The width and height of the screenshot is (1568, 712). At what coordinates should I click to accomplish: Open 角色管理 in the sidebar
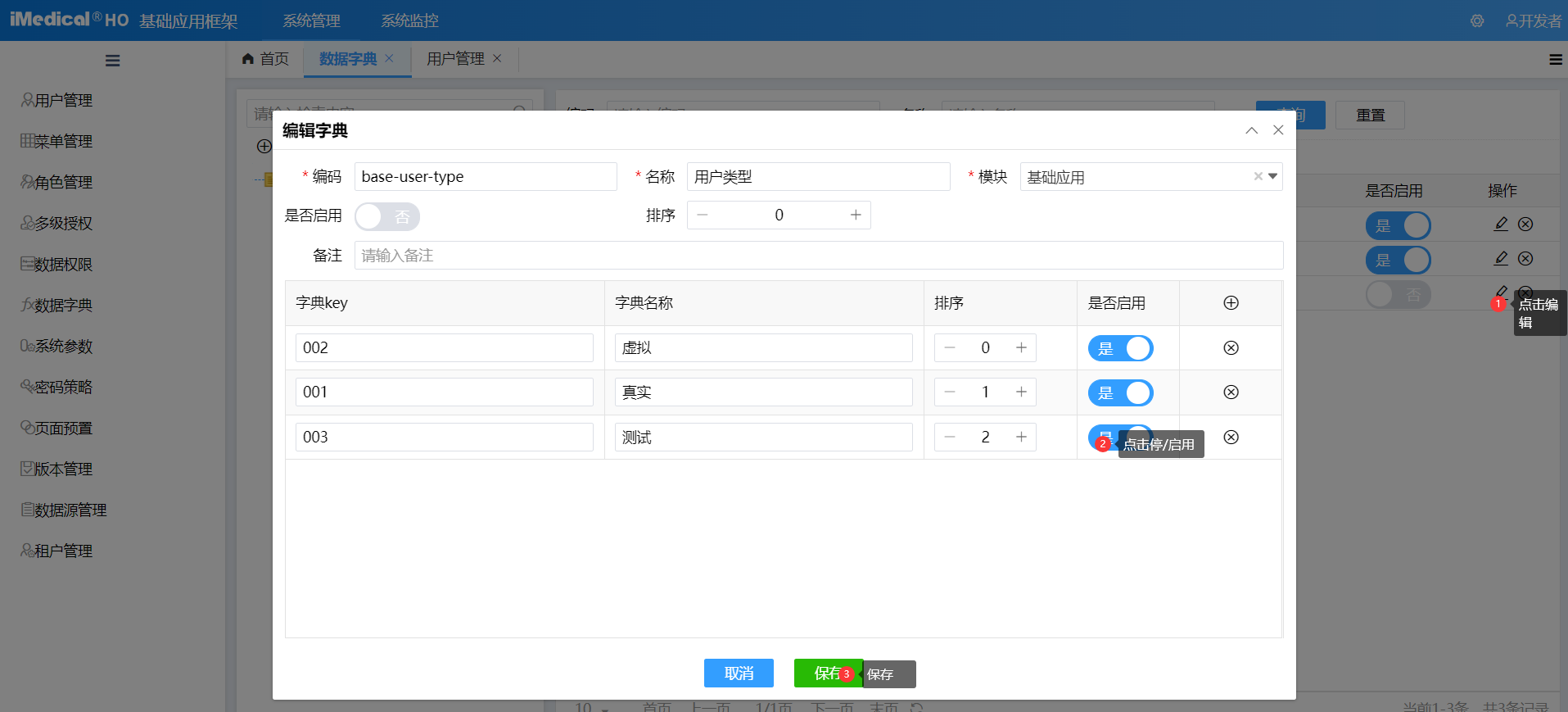coord(56,182)
